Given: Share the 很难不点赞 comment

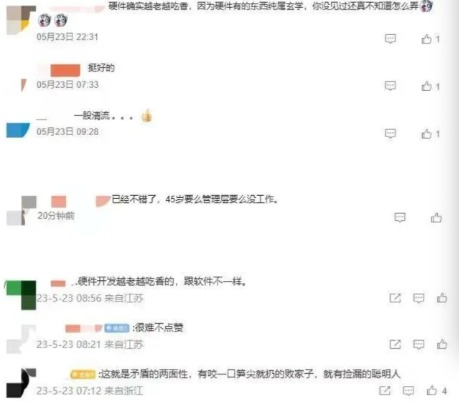Looking at the screenshot, I should coord(395,344).
